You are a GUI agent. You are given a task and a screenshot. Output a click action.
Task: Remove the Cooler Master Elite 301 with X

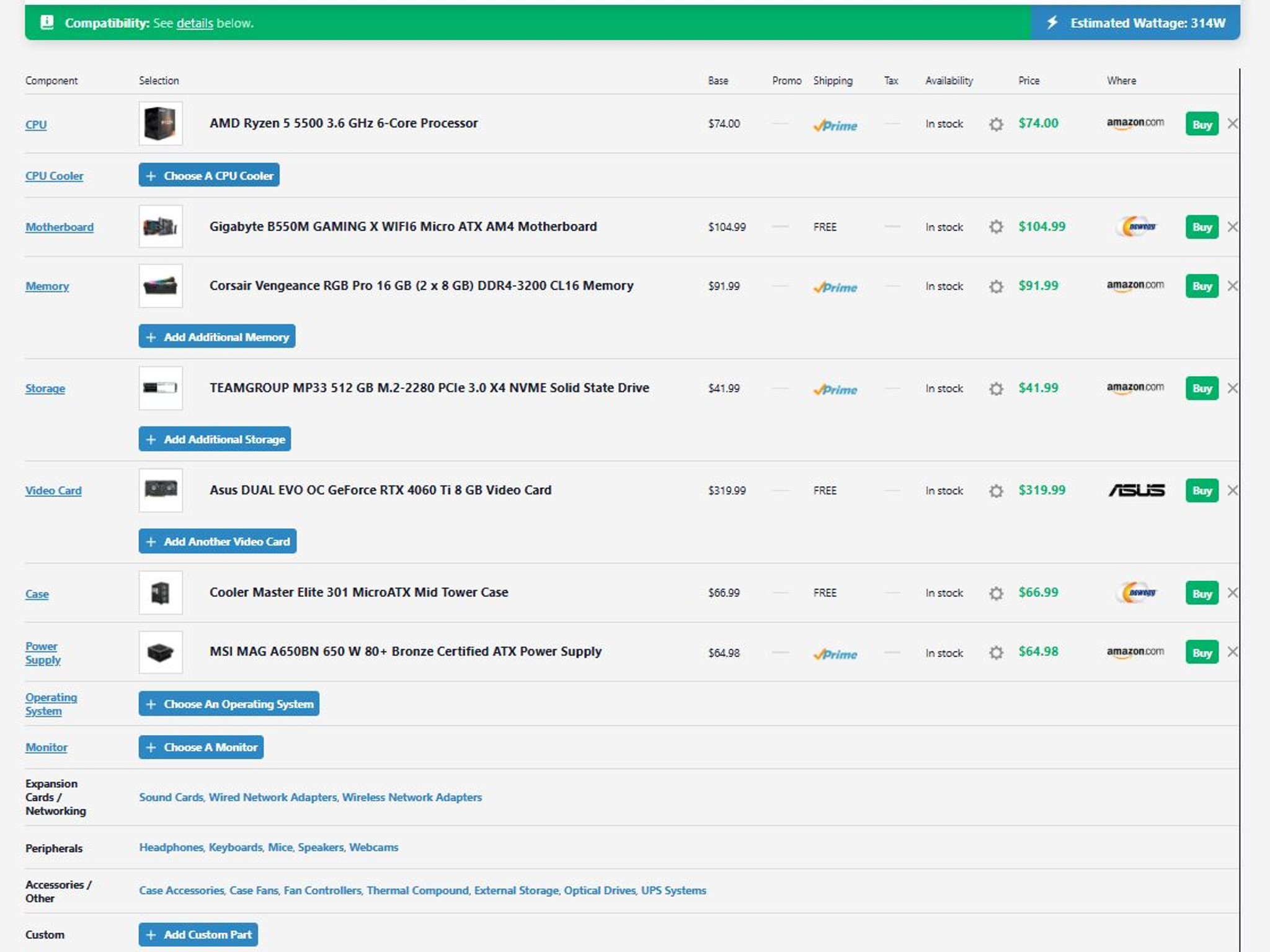pyautogui.click(x=1233, y=593)
